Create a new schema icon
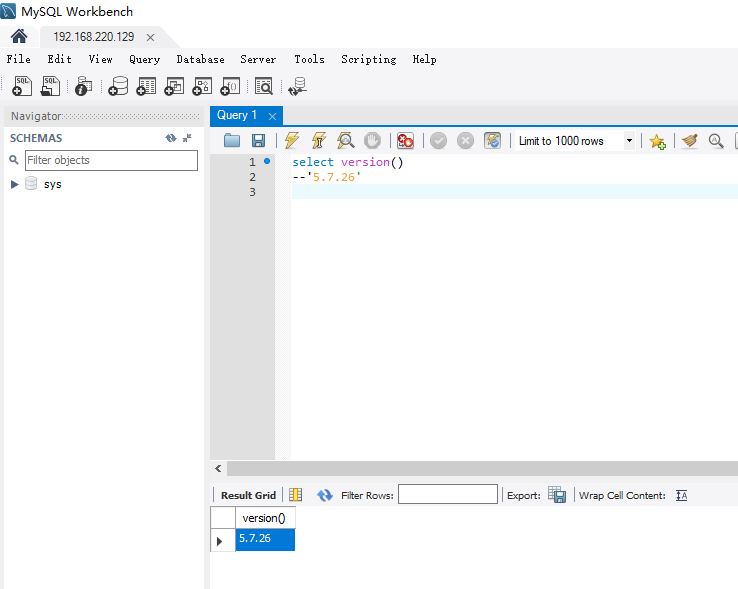 [x=118, y=86]
